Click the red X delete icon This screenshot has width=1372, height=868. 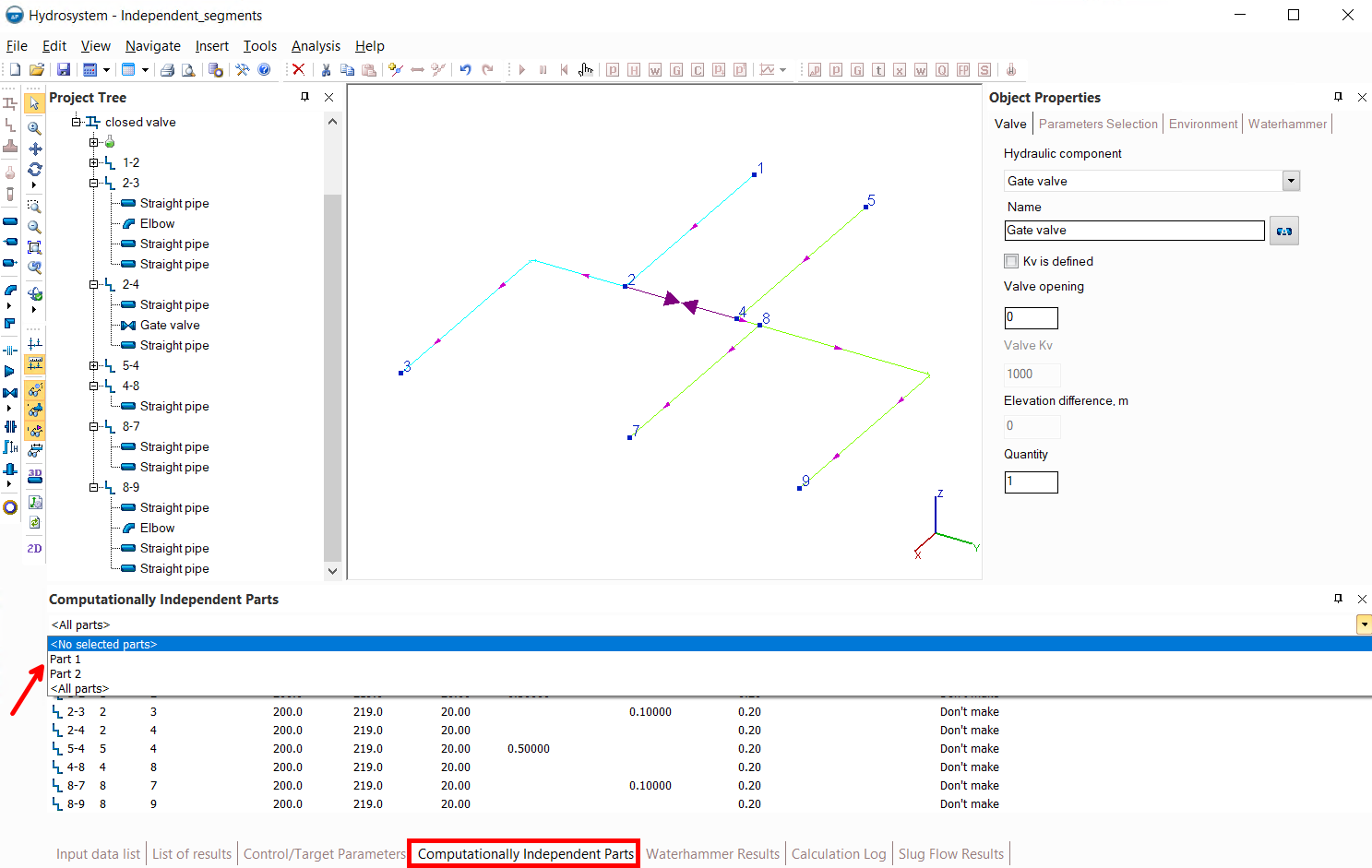pos(298,70)
